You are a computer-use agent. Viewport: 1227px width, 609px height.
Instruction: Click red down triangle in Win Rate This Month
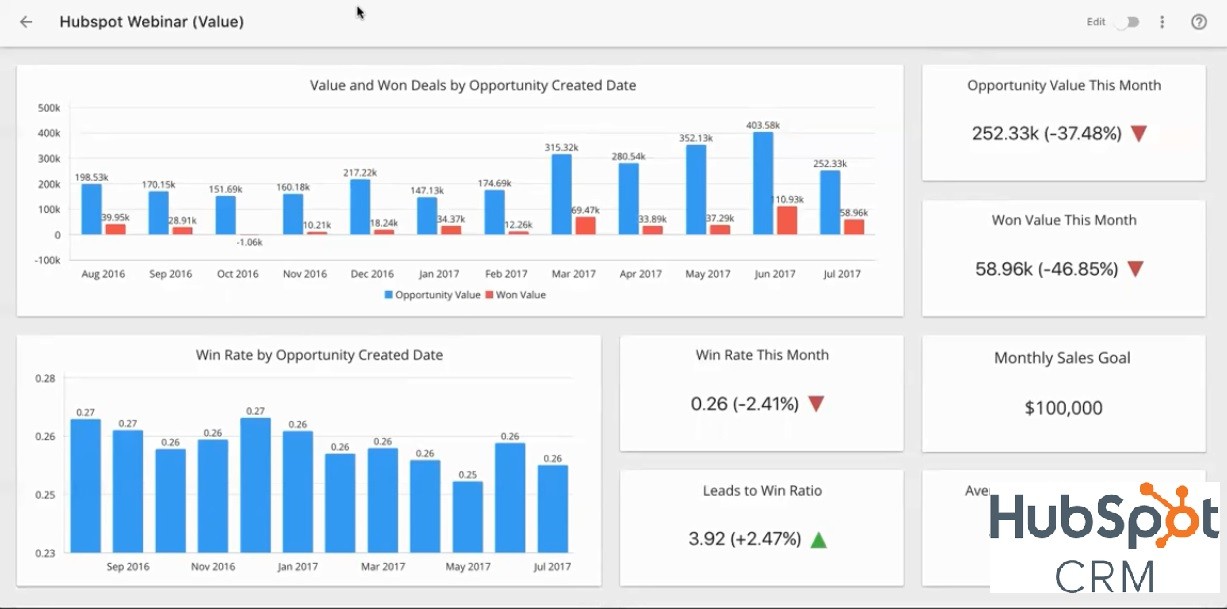(x=816, y=404)
